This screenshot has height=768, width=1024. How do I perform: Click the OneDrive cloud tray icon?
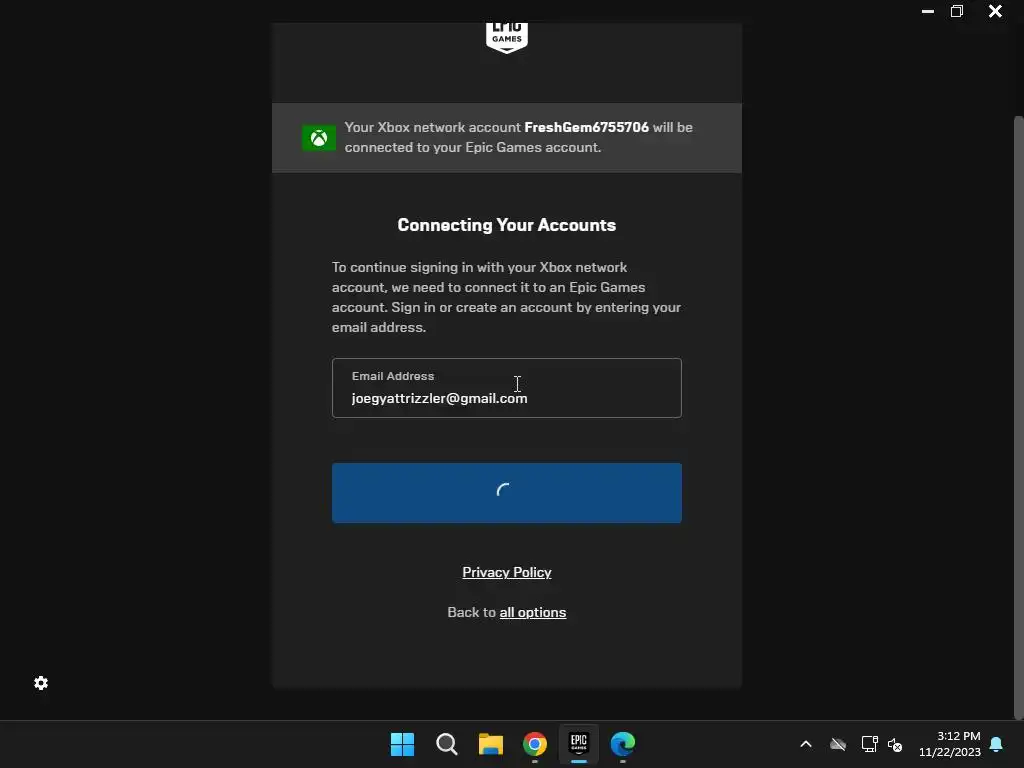click(x=838, y=744)
